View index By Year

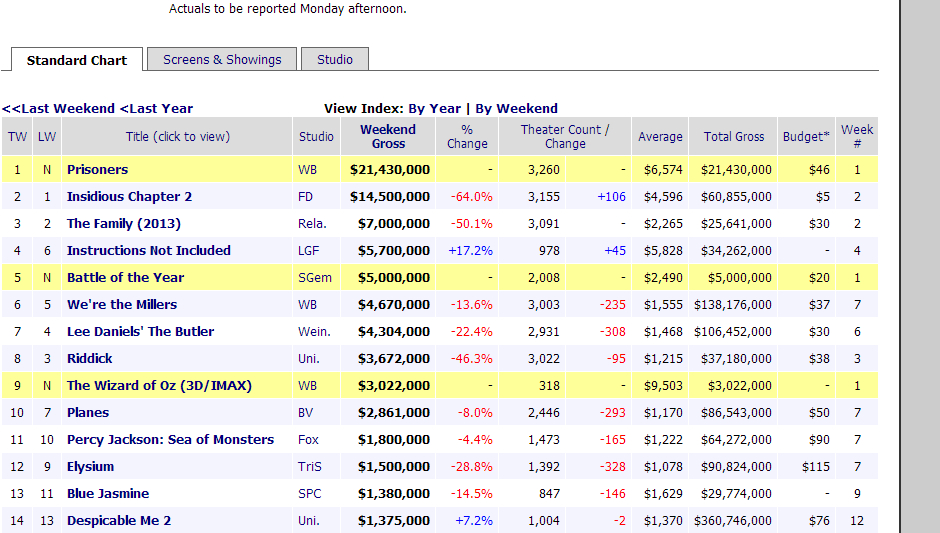point(435,109)
